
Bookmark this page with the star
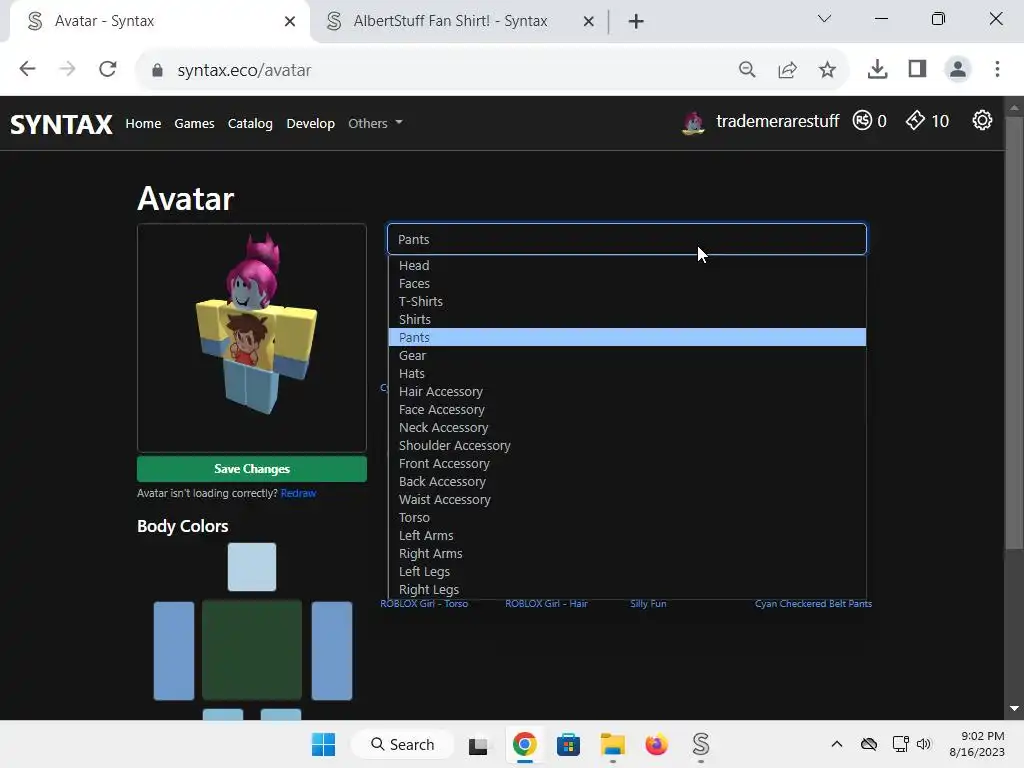point(827,69)
